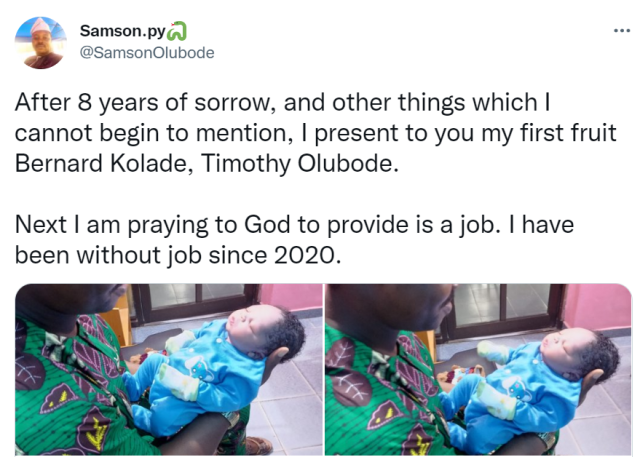Image resolution: width=640 pixels, height=457 pixels.
Task: Click the pink wall in the right photo
Action: [x=599, y=307]
